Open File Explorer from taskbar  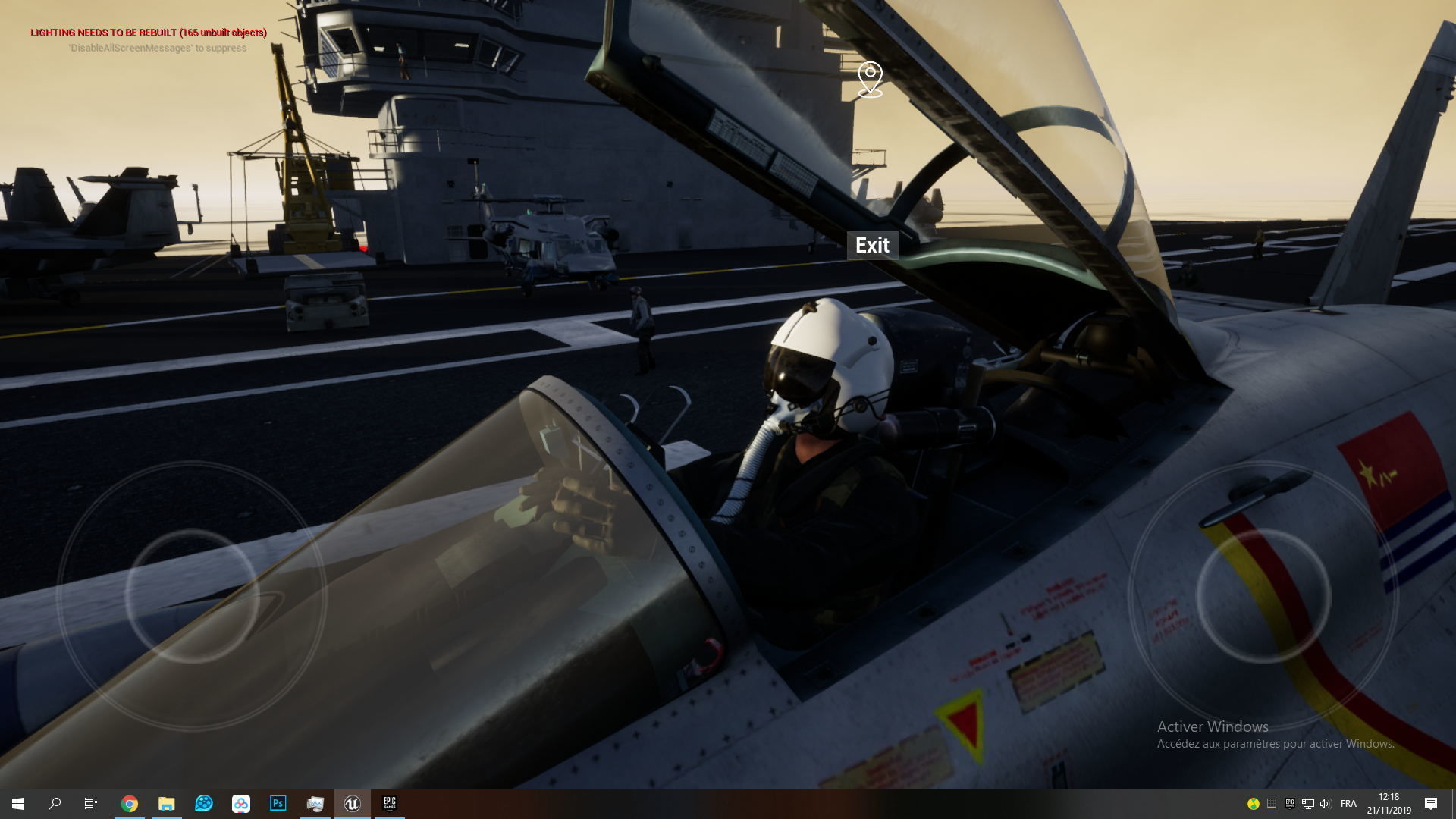tap(167, 803)
